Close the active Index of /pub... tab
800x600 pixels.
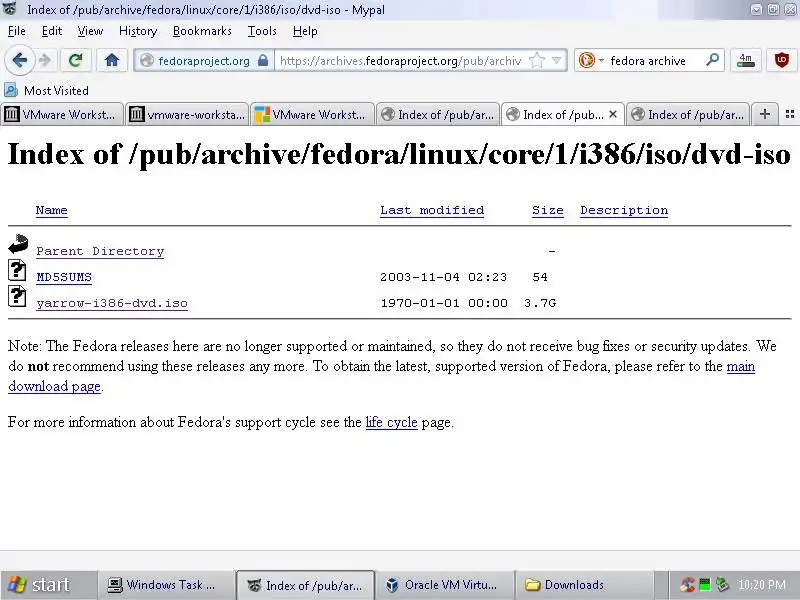[x=613, y=114]
